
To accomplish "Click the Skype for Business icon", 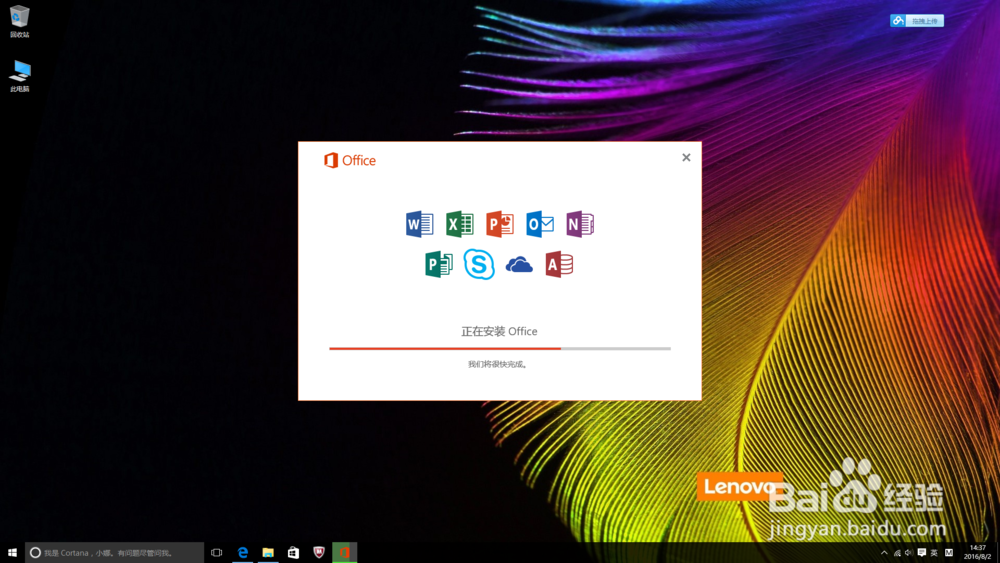I will tap(479, 264).
